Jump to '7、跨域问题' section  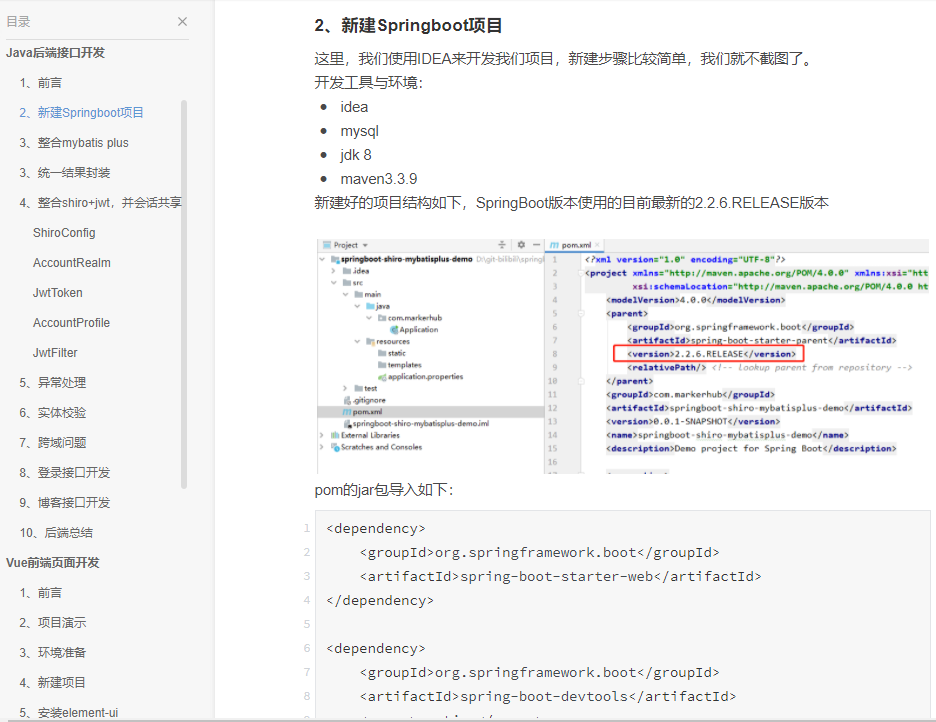(53, 443)
